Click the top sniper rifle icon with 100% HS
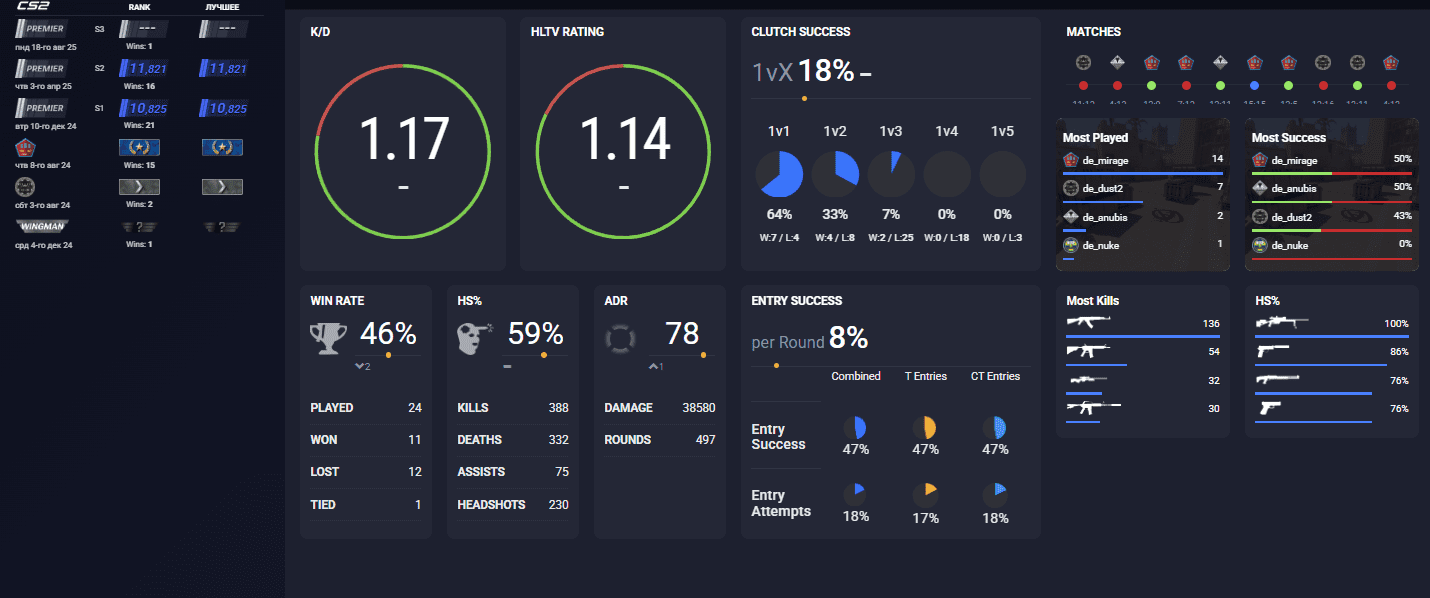The width and height of the screenshot is (1430, 598). [x=1282, y=323]
